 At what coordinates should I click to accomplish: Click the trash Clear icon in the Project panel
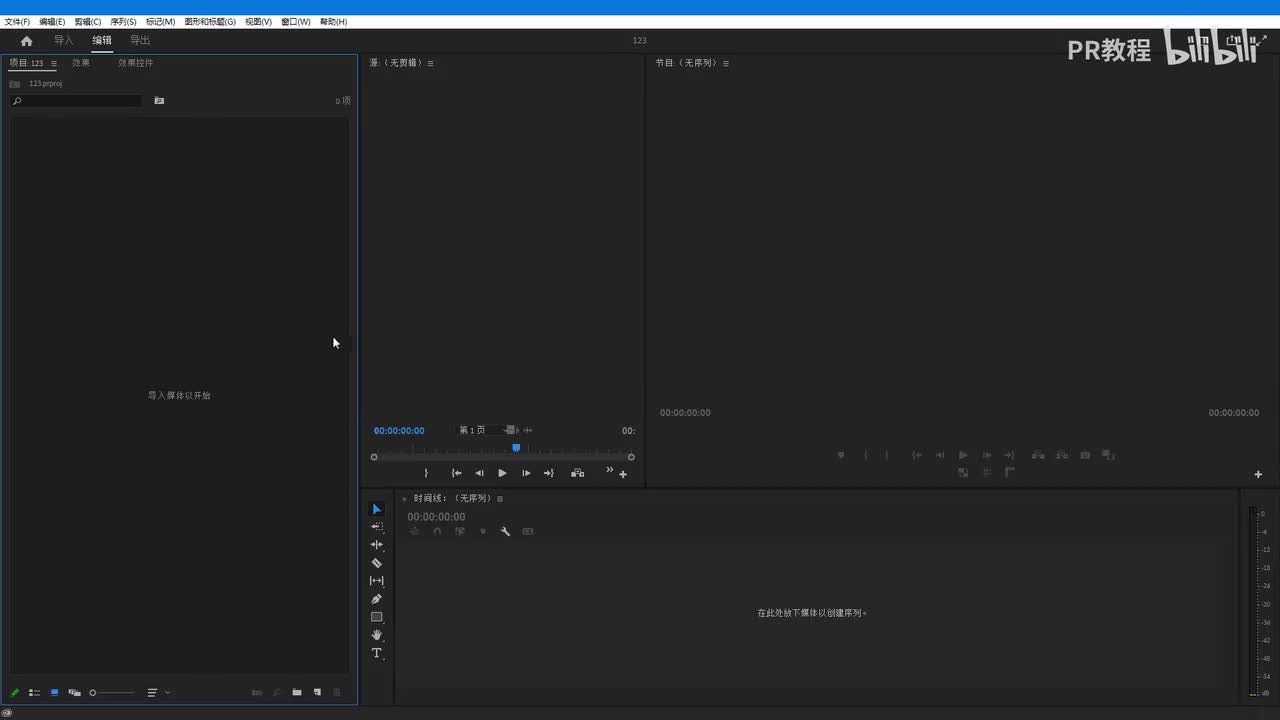[x=337, y=692]
